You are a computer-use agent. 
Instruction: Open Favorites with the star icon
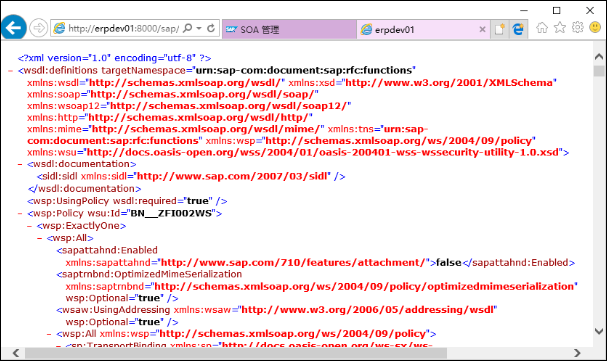point(560,27)
